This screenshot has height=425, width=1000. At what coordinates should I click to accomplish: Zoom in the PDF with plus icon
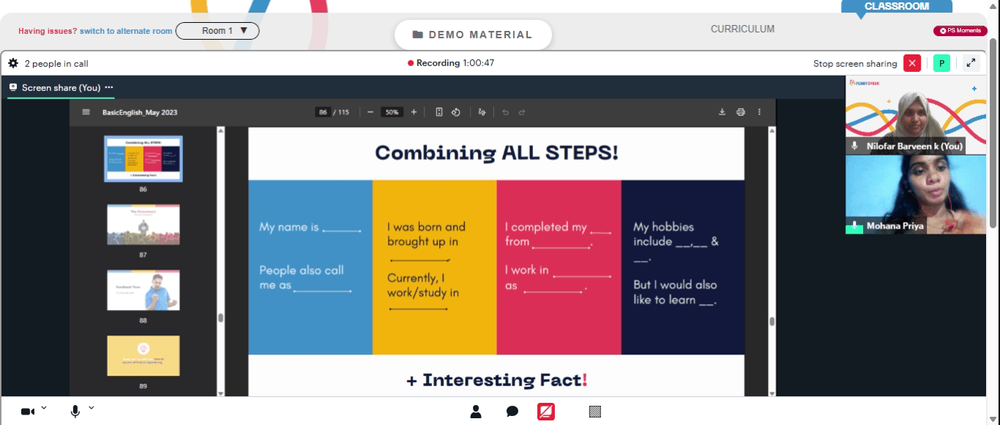point(414,112)
